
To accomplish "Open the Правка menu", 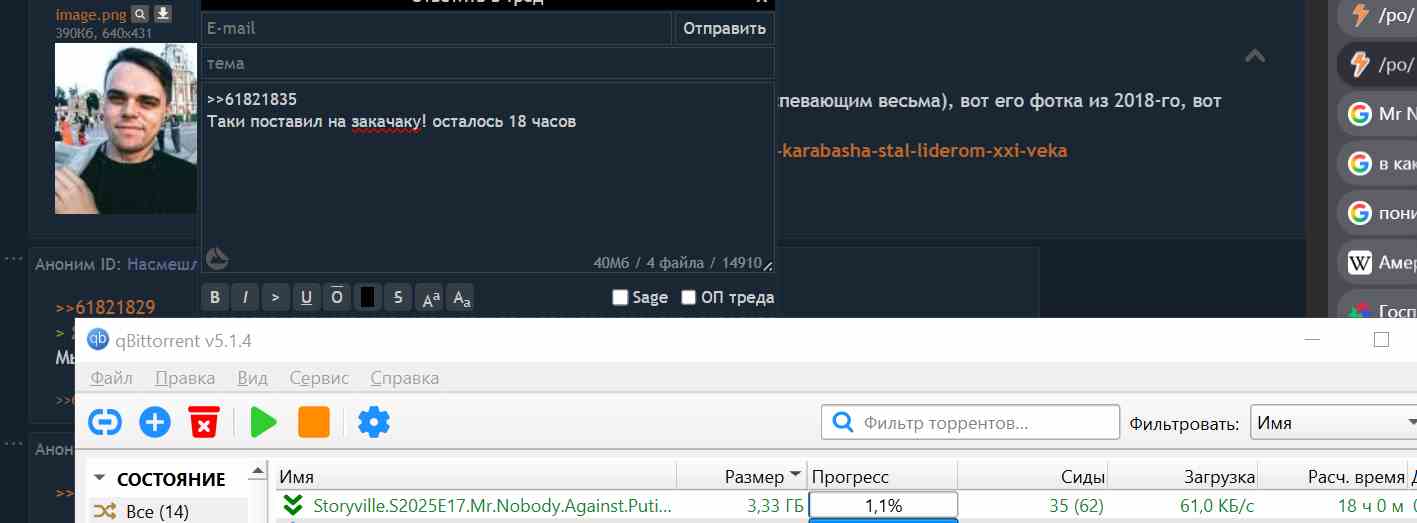I will click(x=185, y=378).
